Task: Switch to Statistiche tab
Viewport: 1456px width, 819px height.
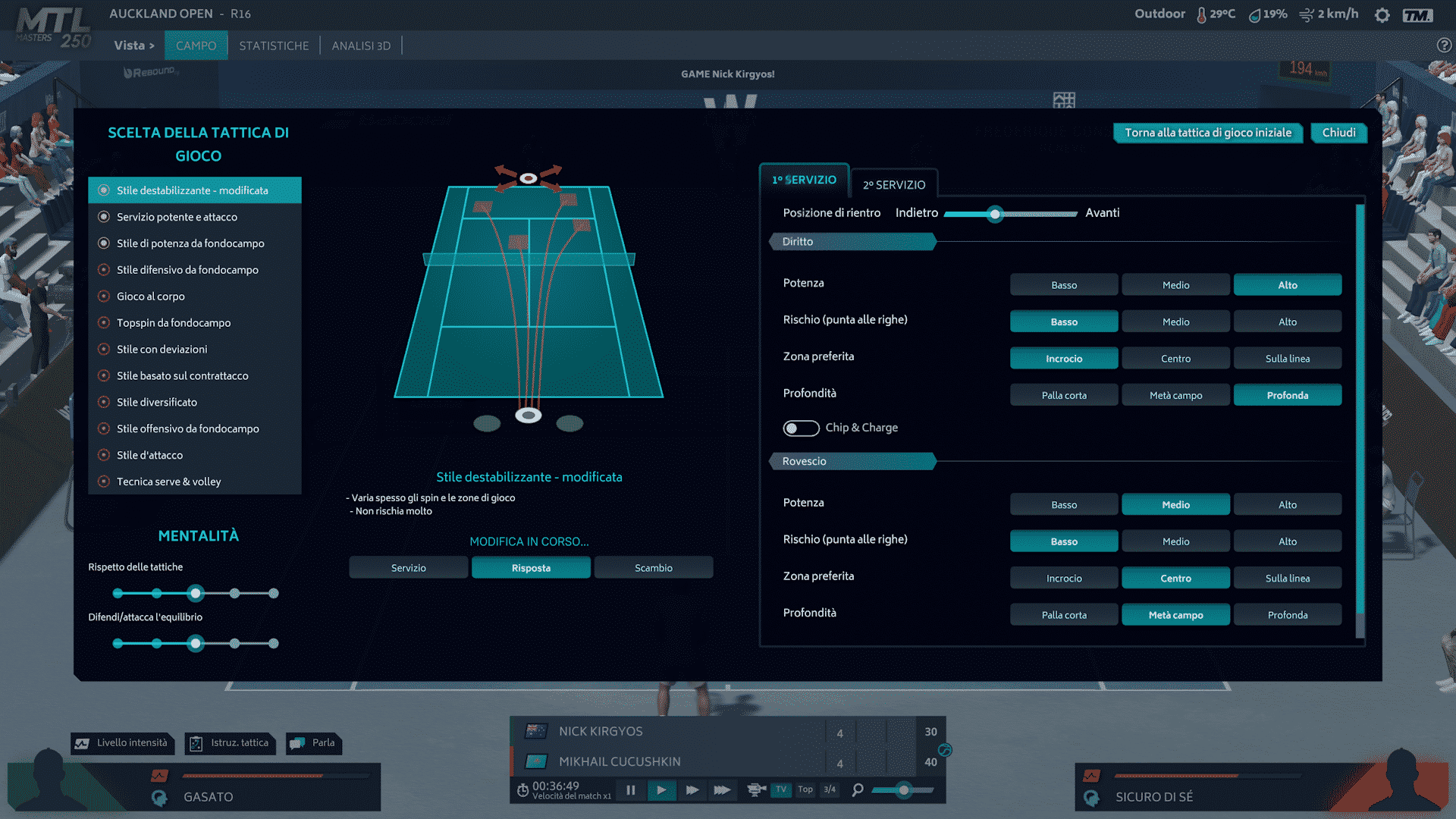Action: click(272, 45)
